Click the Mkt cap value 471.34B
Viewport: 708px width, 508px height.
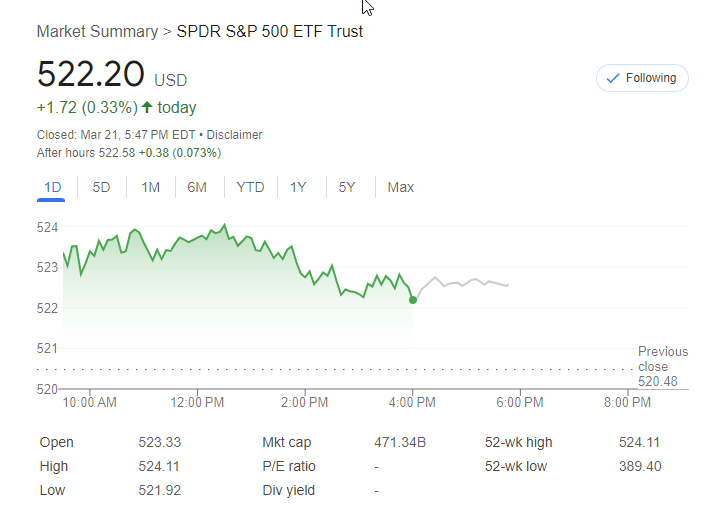(400, 442)
